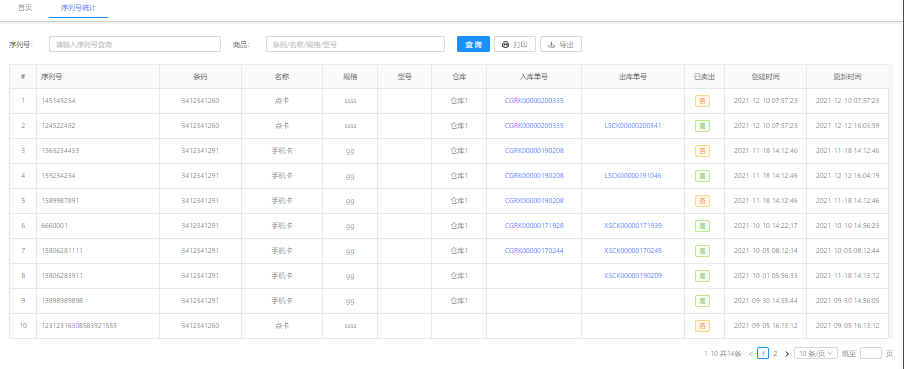Click the 打印 print button
The height and width of the screenshot is (369, 904).
point(515,44)
